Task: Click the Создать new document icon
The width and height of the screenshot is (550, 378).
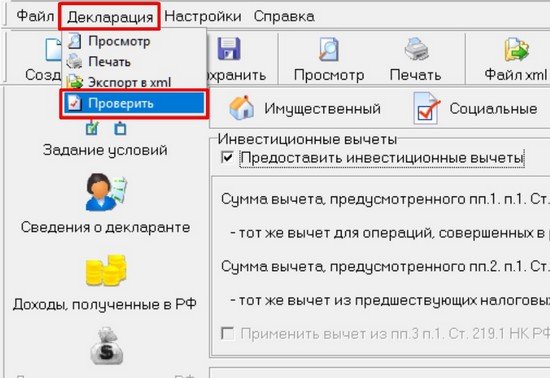Action: 53,49
